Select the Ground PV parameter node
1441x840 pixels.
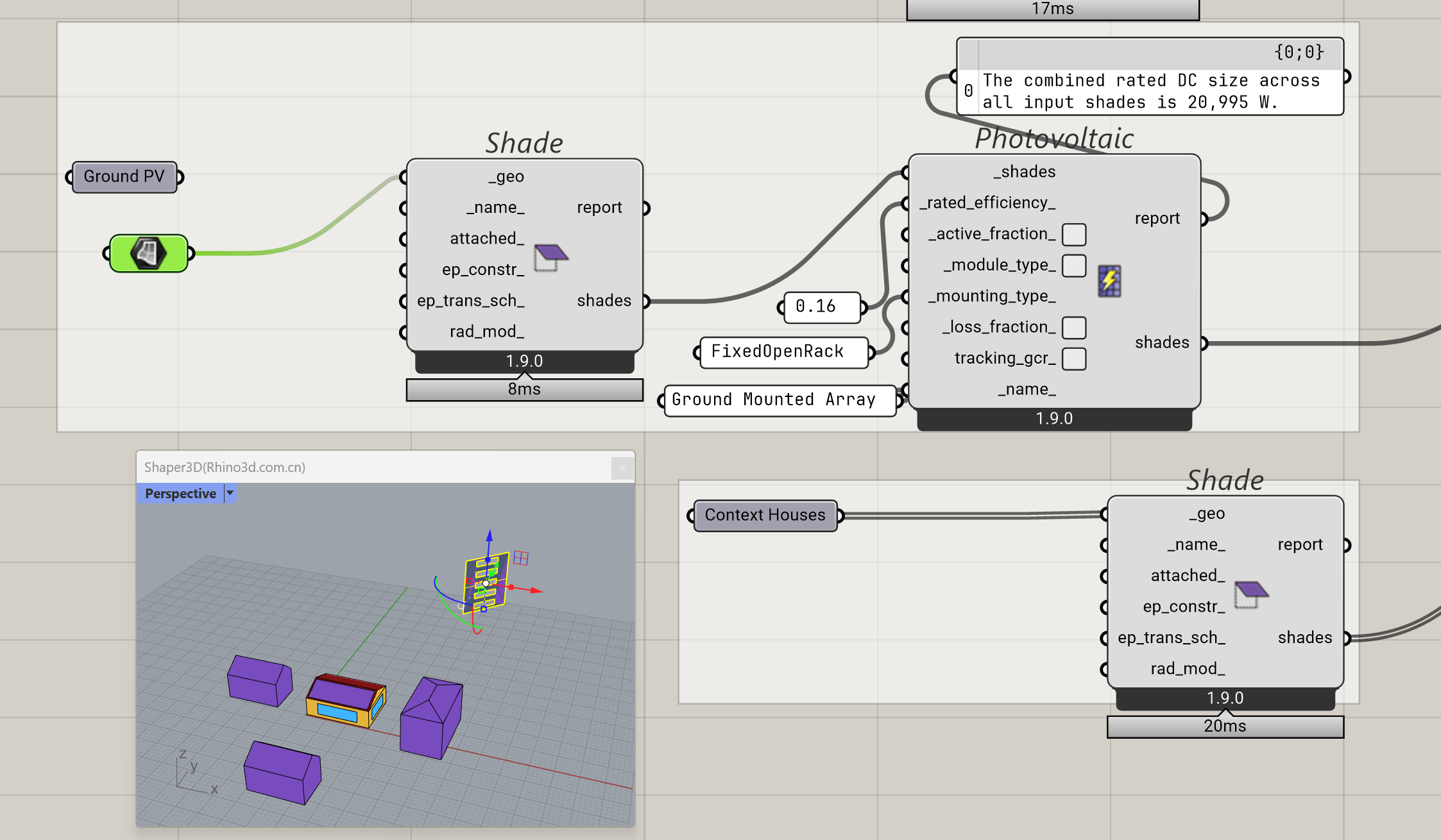(124, 176)
